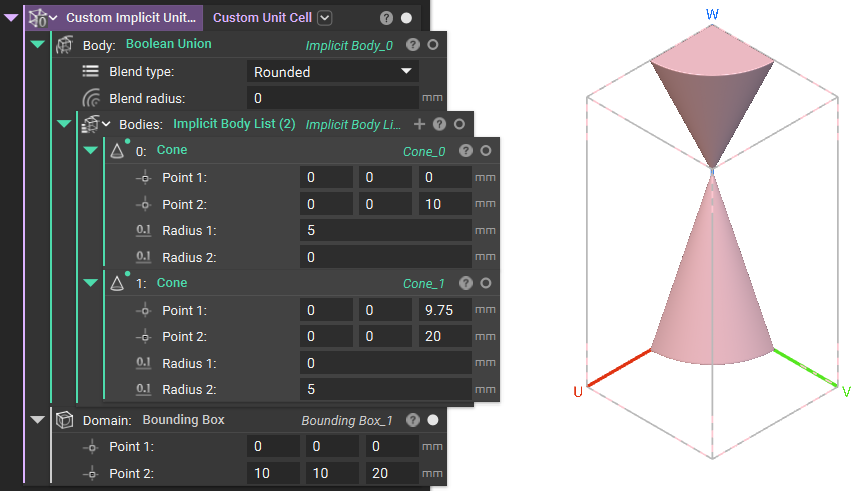Collapse the Domain Bounding Box section
Screen dimensions: 858x491
pyautogui.click(x=38, y=420)
